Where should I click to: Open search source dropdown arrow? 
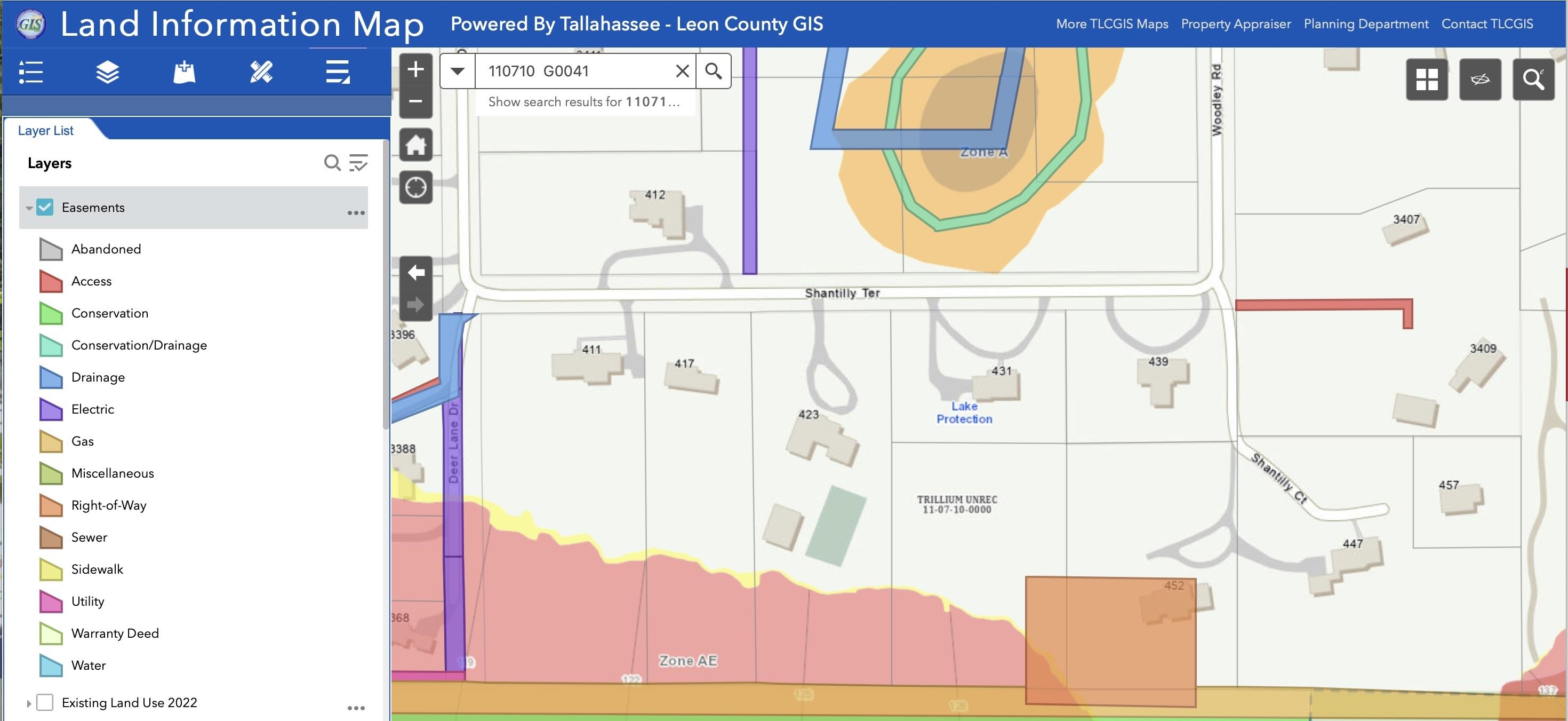coord(458,72)
